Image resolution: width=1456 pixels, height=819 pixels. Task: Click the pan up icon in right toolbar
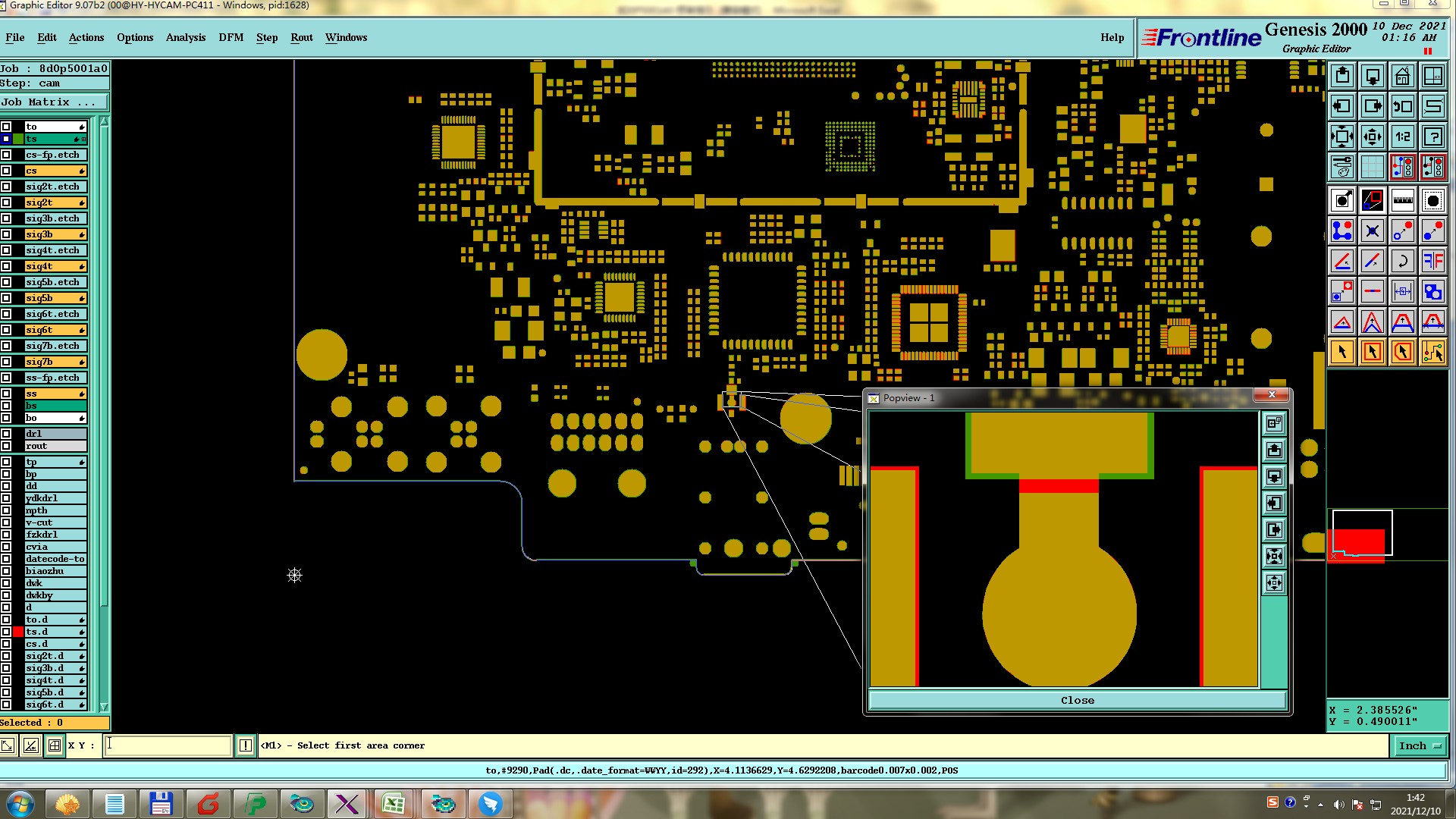(1342, 76)
